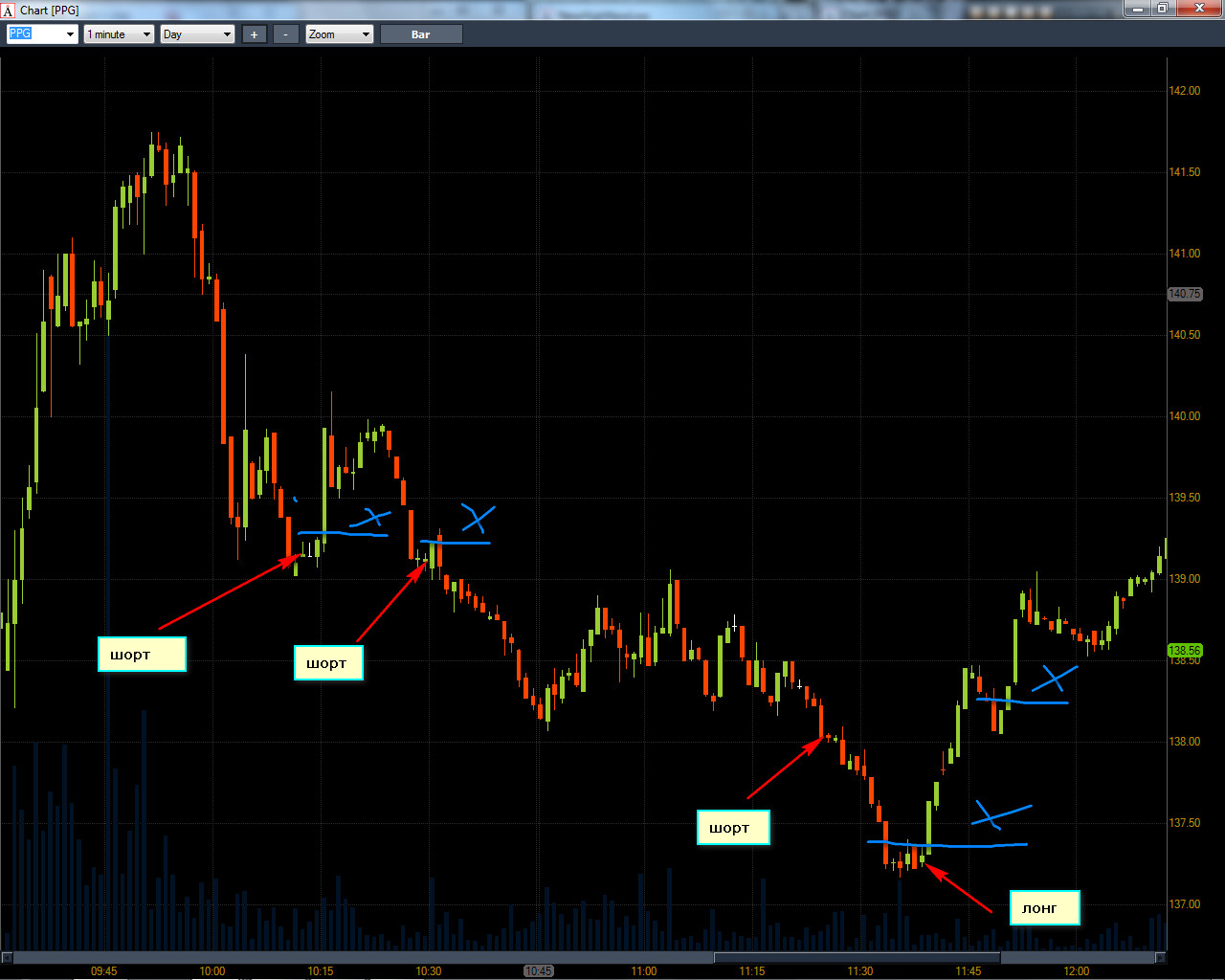Click the 140.50 price axis label
Screen dimensions: 1225x980
(x=1185, y=335)
